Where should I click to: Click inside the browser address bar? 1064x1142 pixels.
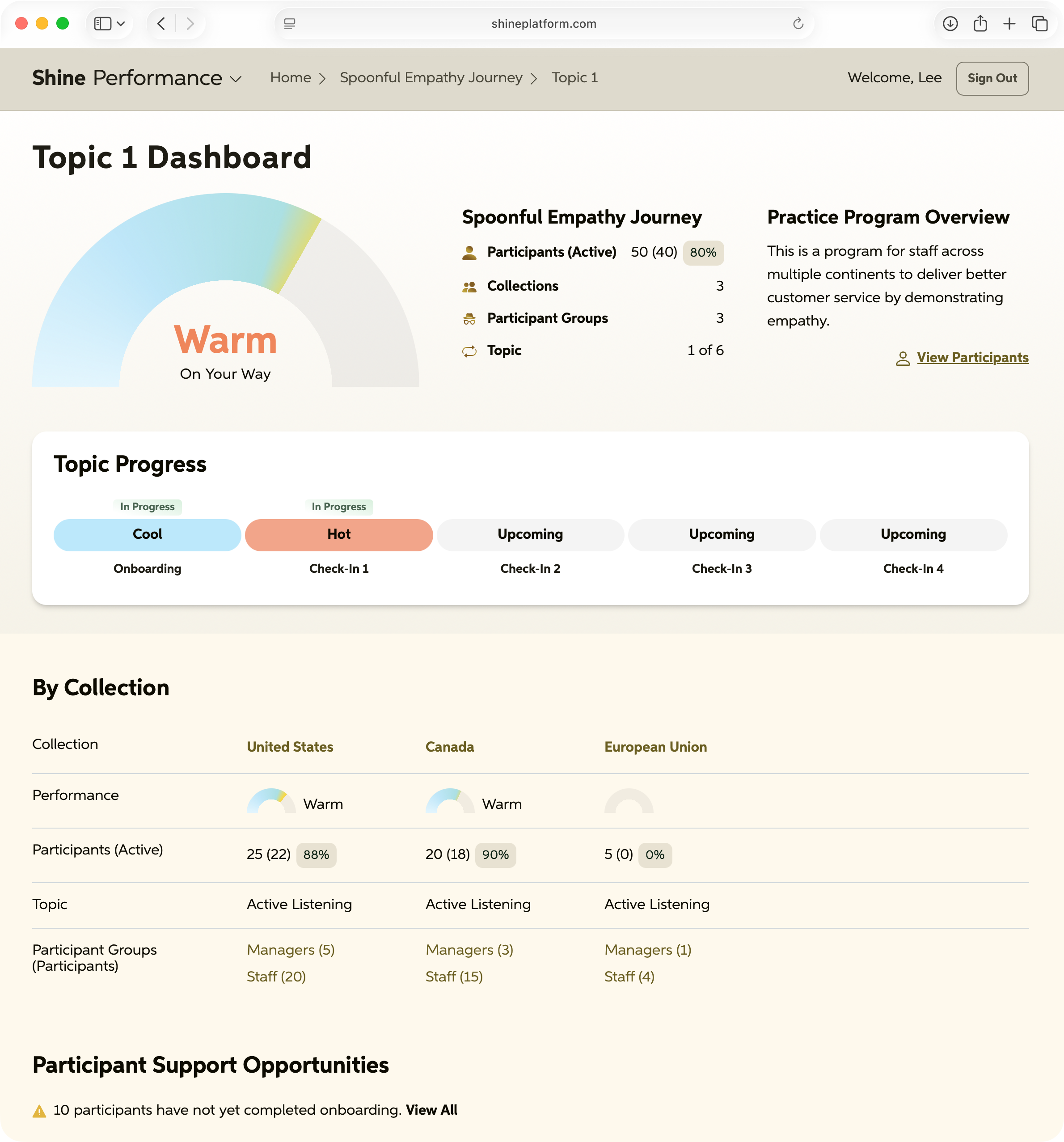point(543,24)
